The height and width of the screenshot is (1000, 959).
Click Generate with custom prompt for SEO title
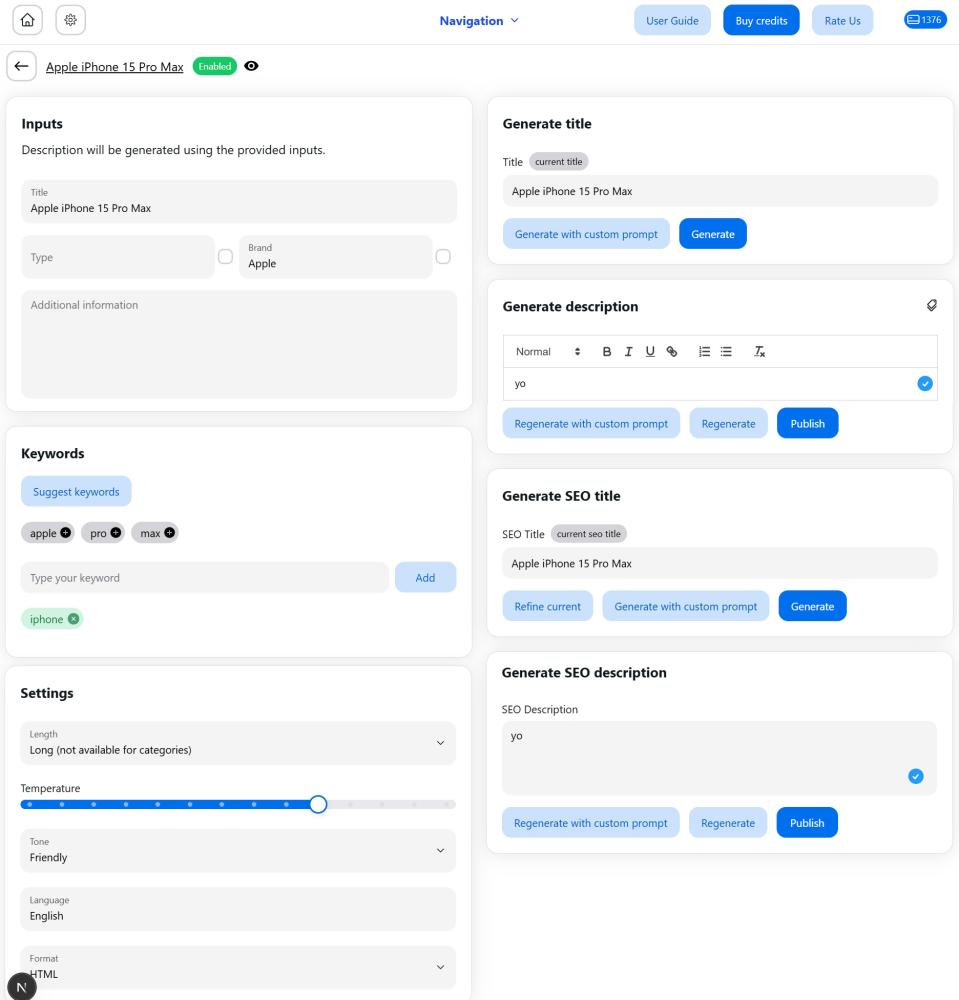[685, 606]
